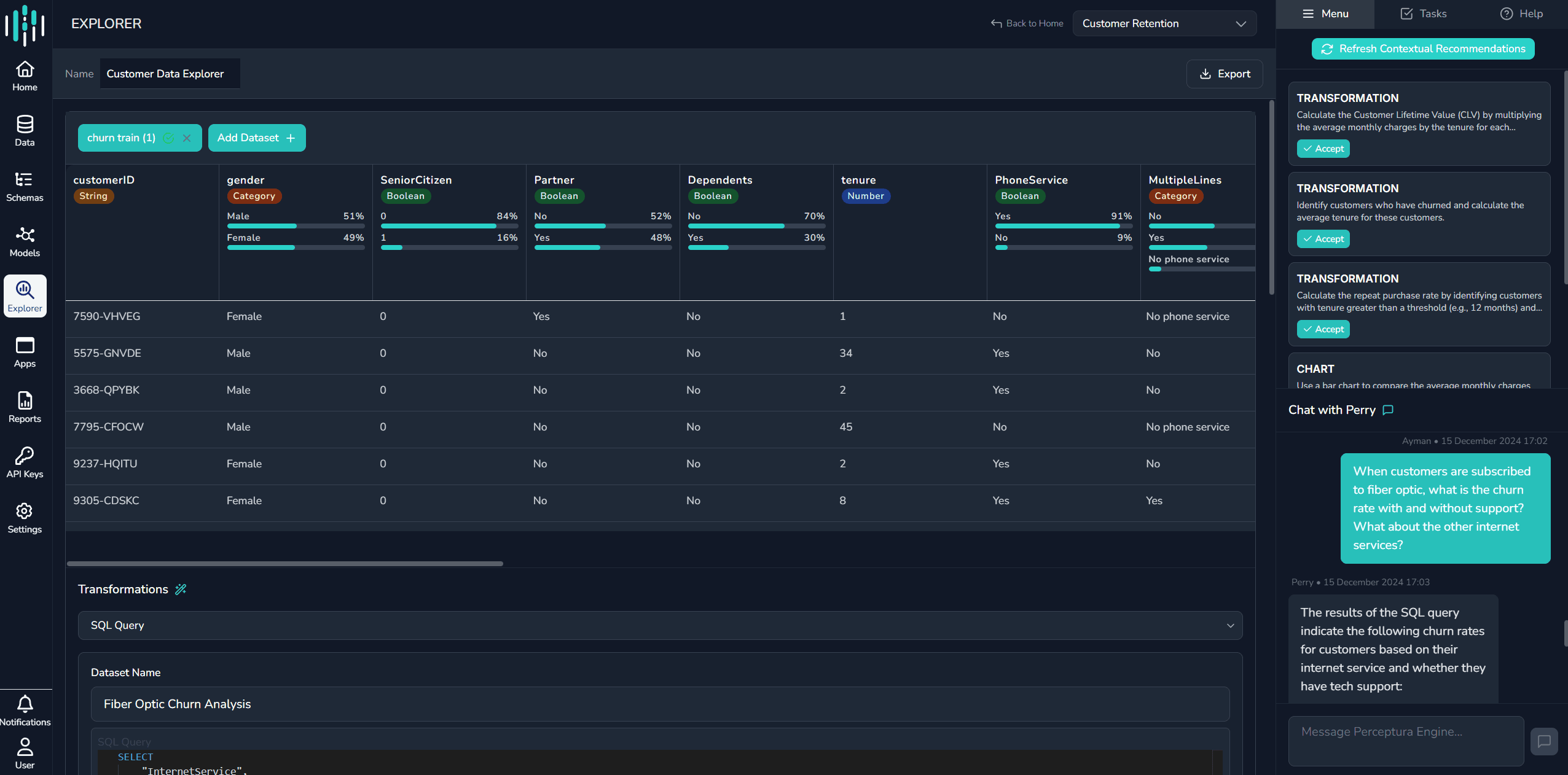1568x775 pixels.
Task: Select row cell 5575-GNVDE
Action: [107, 353]
